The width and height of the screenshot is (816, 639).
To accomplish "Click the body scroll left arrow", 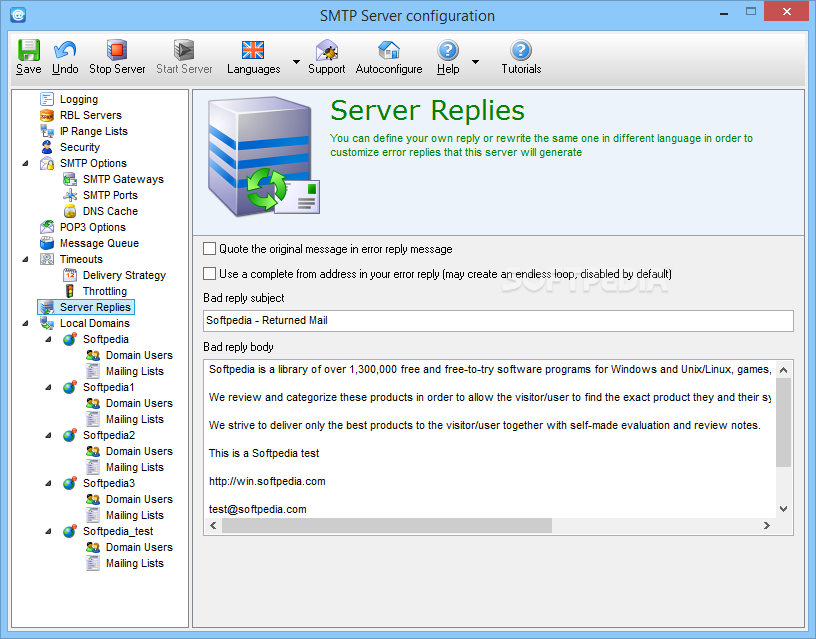I will tap(213, 526).
